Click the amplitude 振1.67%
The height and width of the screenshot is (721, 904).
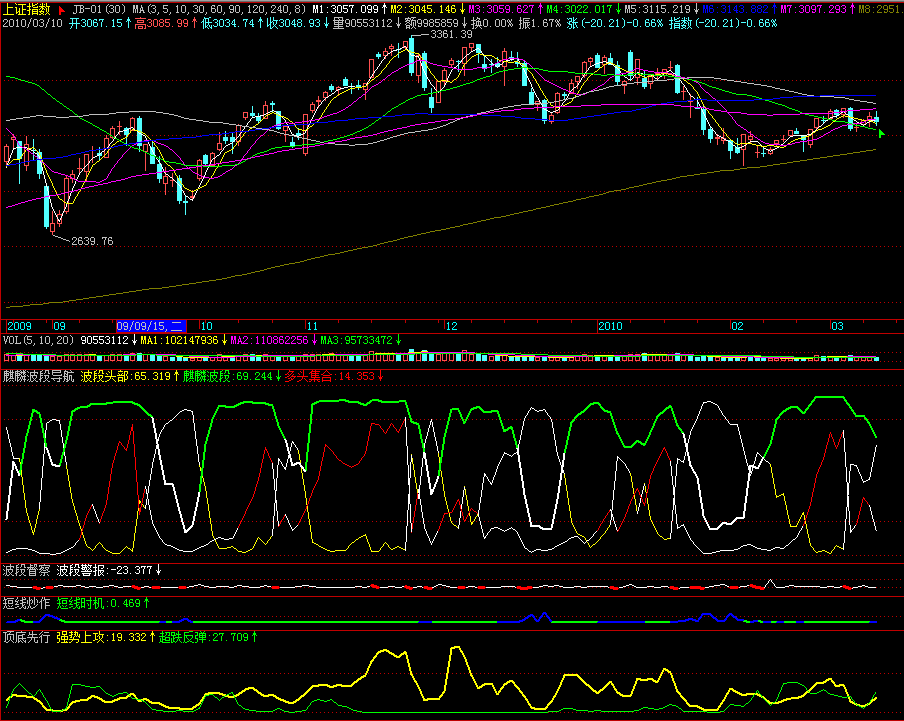tap(539, 24)
